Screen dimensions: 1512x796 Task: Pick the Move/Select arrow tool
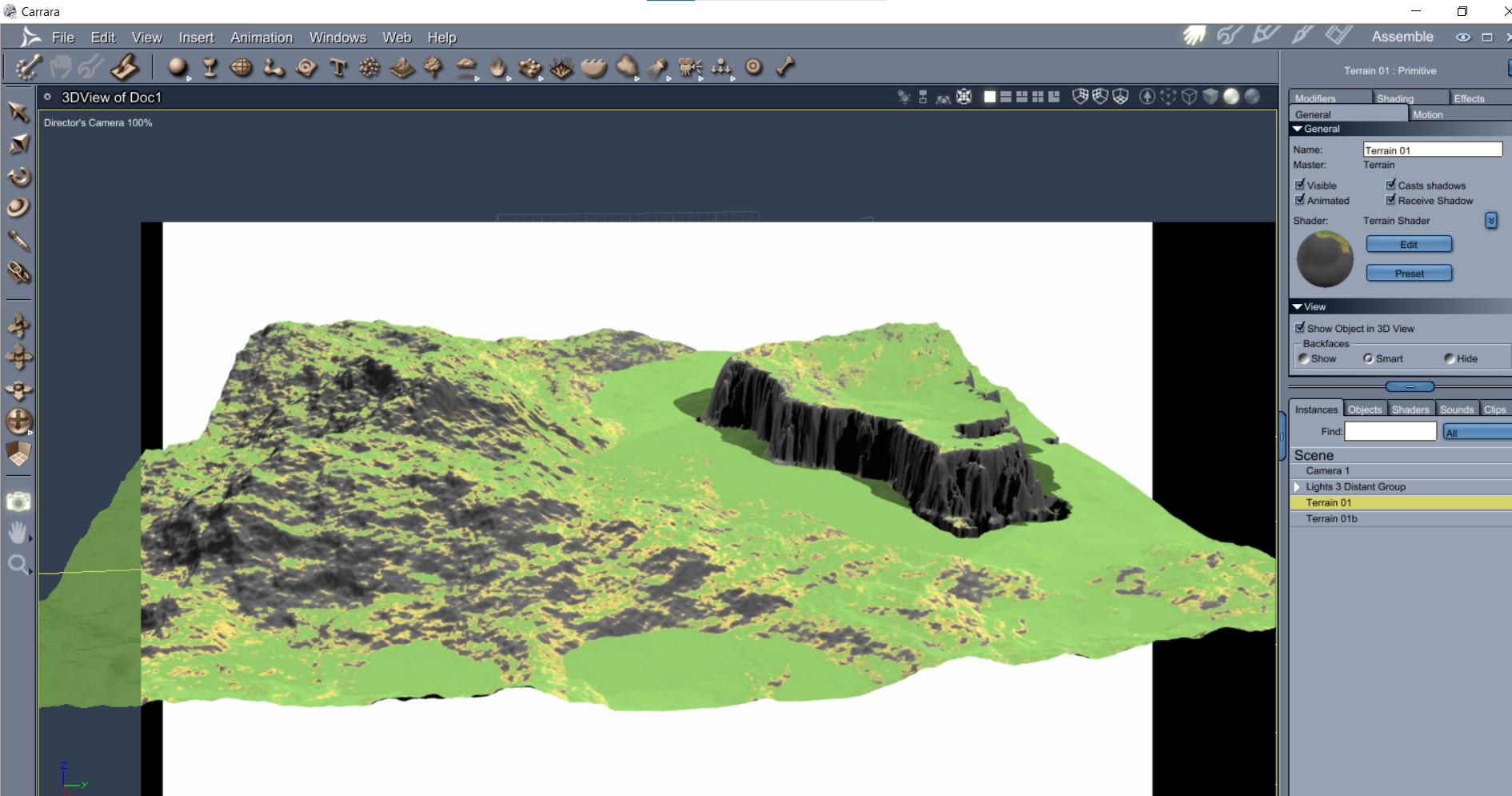18,112
